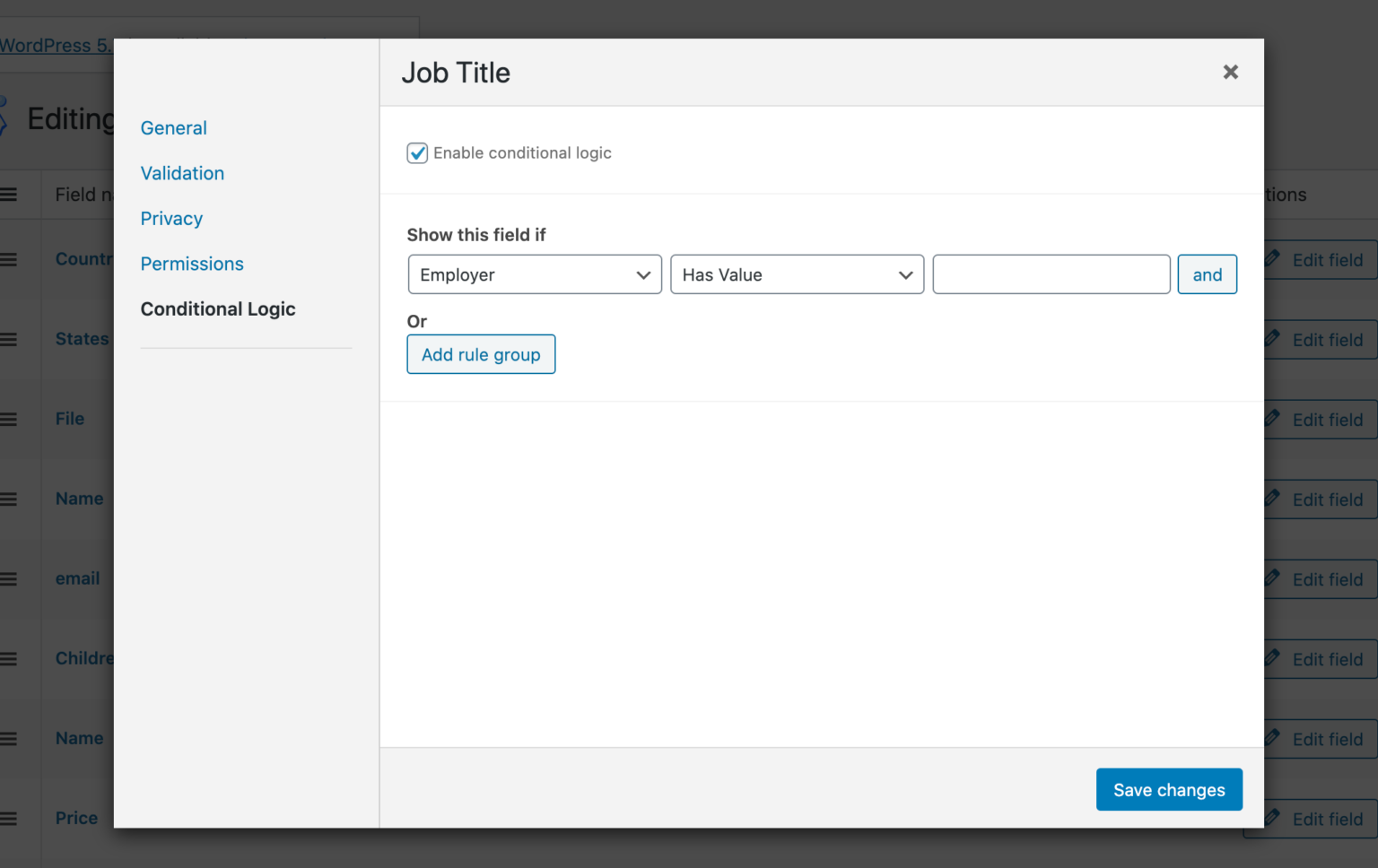
Task: Uncheck Enable conditional logic
Action: [x=417, y=152]
